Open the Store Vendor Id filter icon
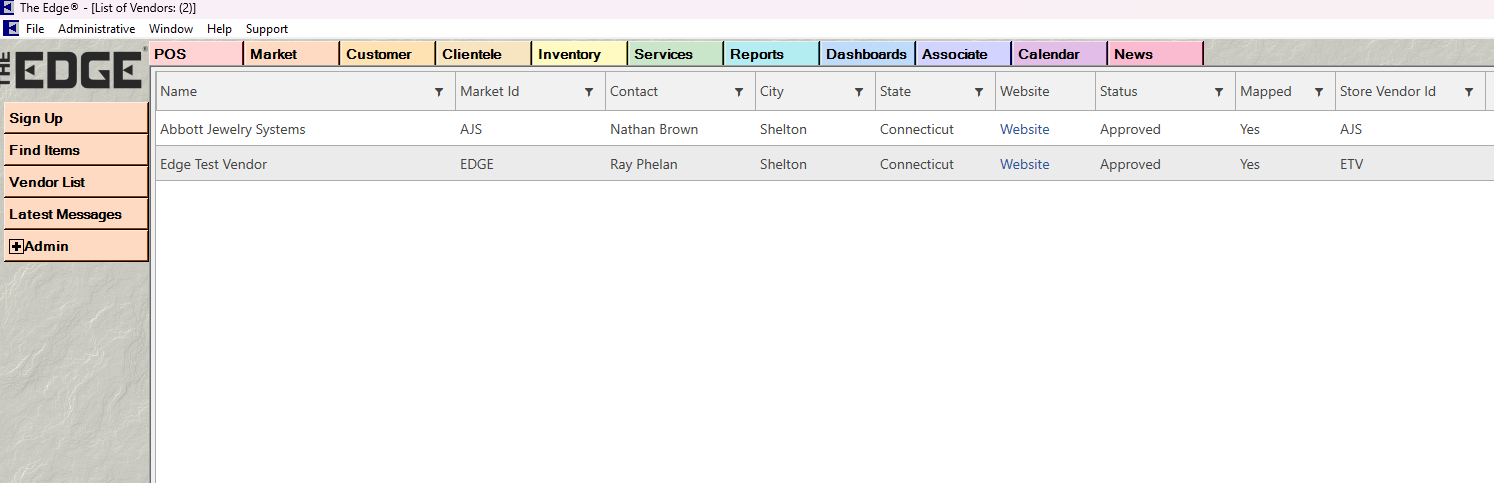 click(1469, 92)
